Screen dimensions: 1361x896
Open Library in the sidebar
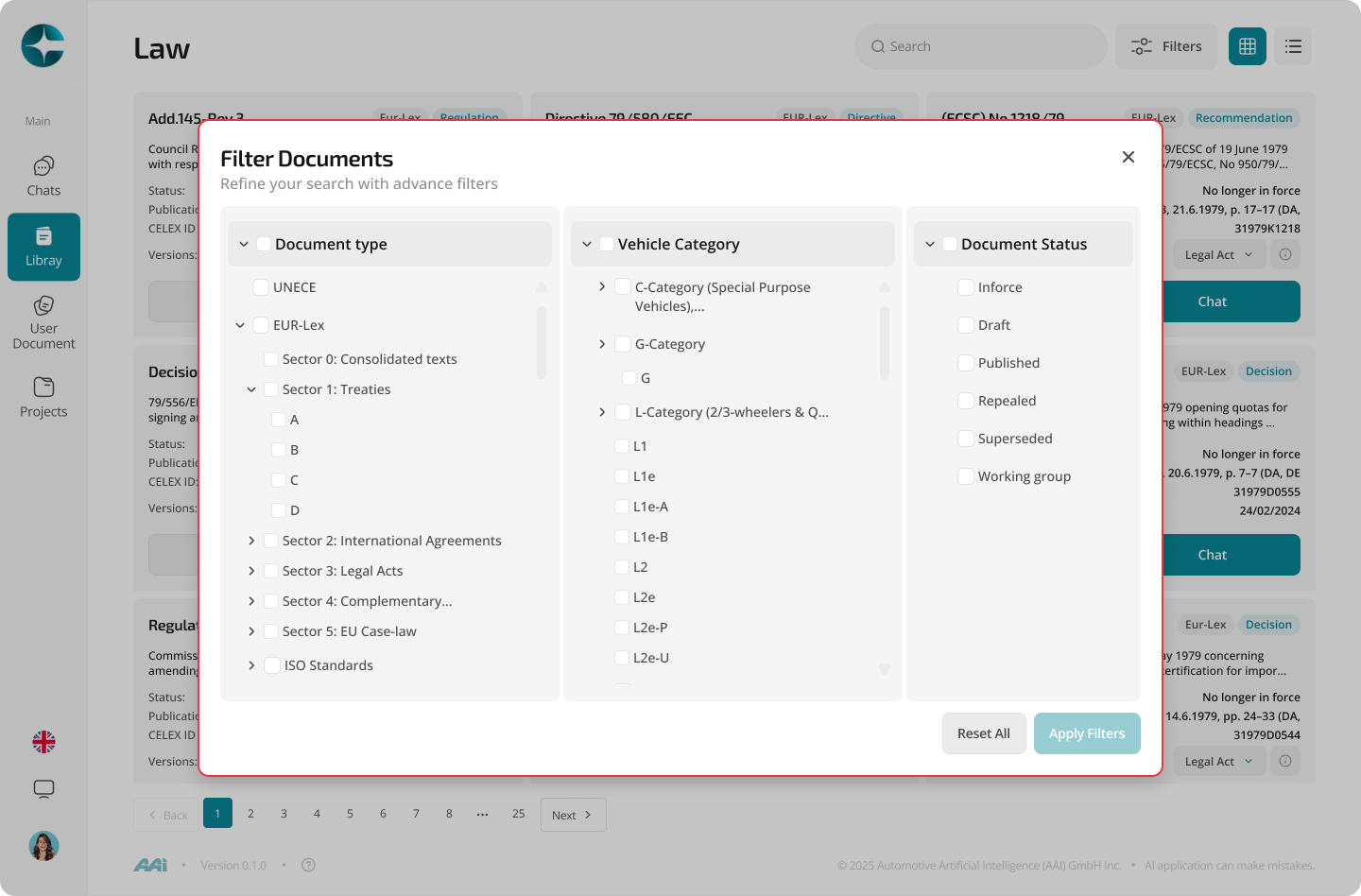(43, 247)
